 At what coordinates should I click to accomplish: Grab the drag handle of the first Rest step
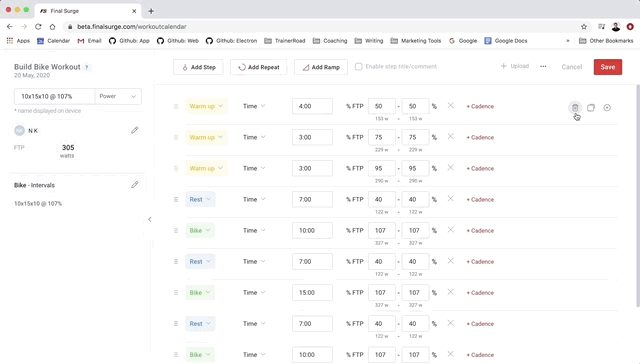(x=176, y=200)
